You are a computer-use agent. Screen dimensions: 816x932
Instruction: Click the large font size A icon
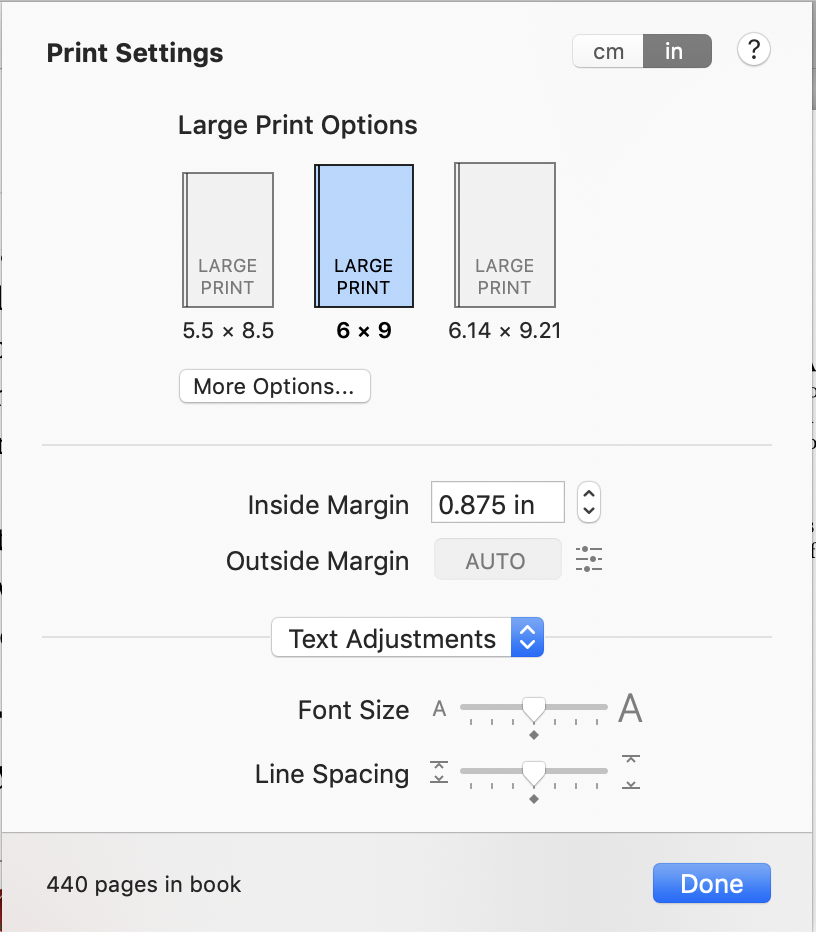tap(630, 709)
